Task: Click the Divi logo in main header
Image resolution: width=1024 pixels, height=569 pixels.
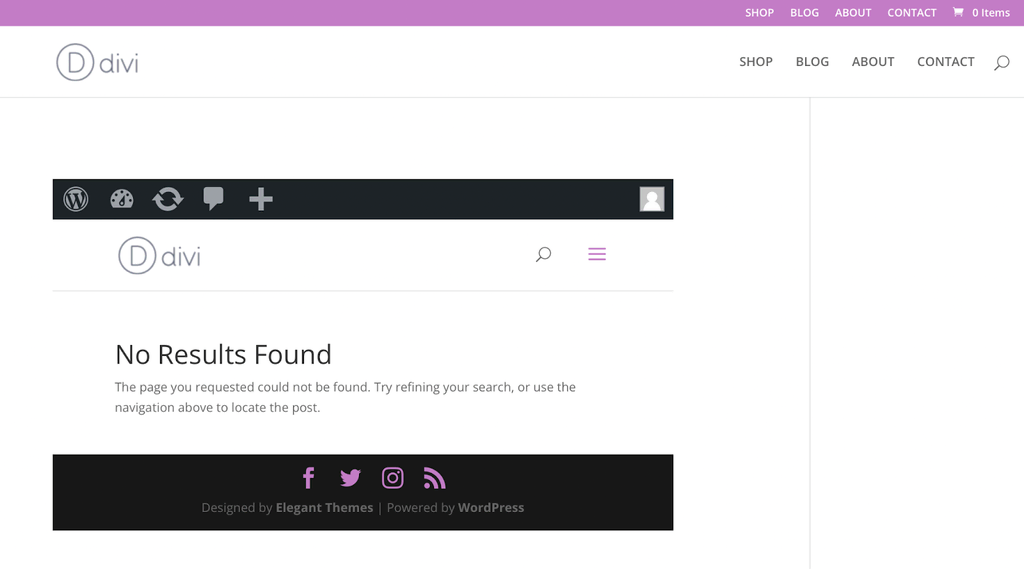Action: tap(98, 63)
